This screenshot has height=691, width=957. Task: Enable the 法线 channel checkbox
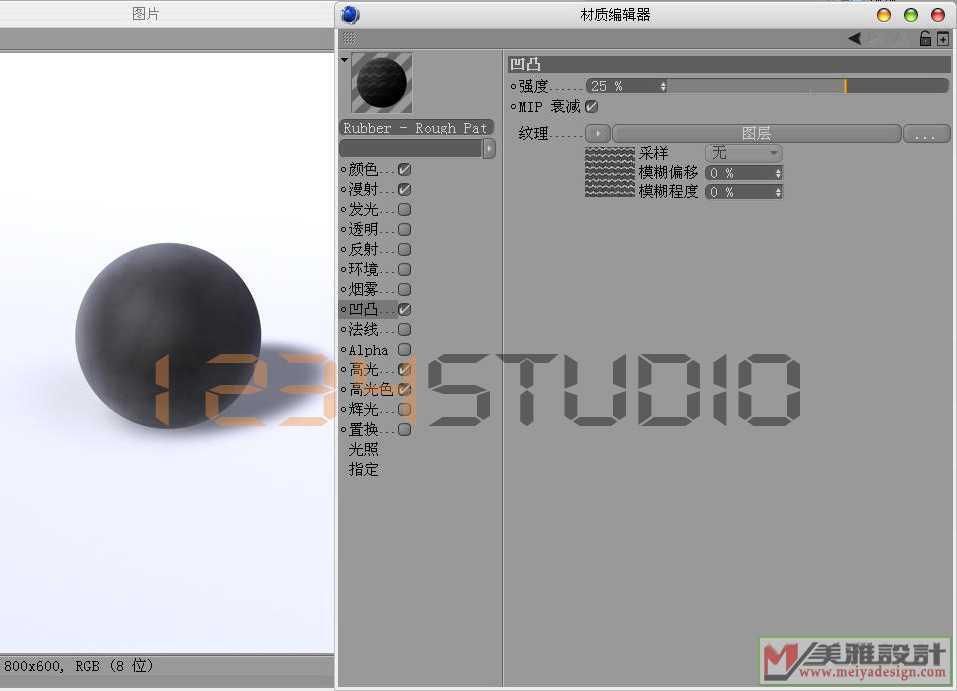click(x=404, y=330)
